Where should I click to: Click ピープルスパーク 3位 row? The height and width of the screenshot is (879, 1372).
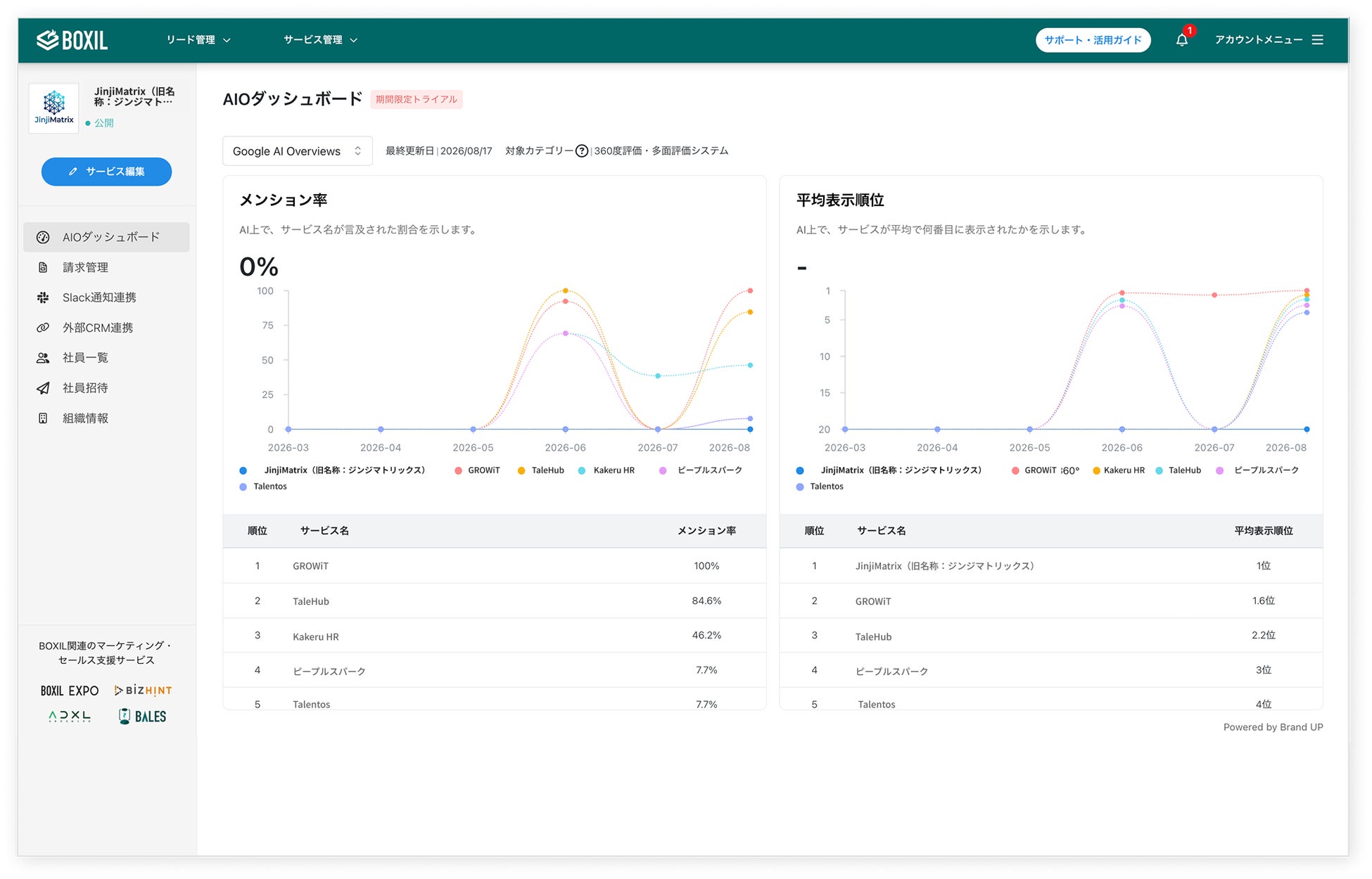(1051, 670)
